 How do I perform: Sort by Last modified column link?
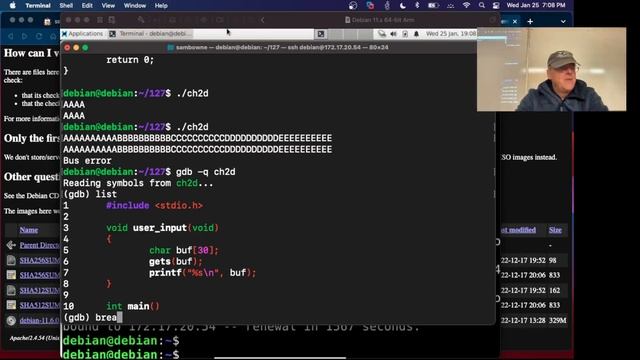point(518,230)
